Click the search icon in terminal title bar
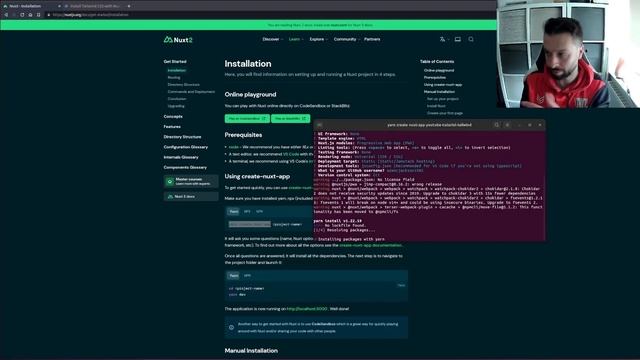 point(496,125)
